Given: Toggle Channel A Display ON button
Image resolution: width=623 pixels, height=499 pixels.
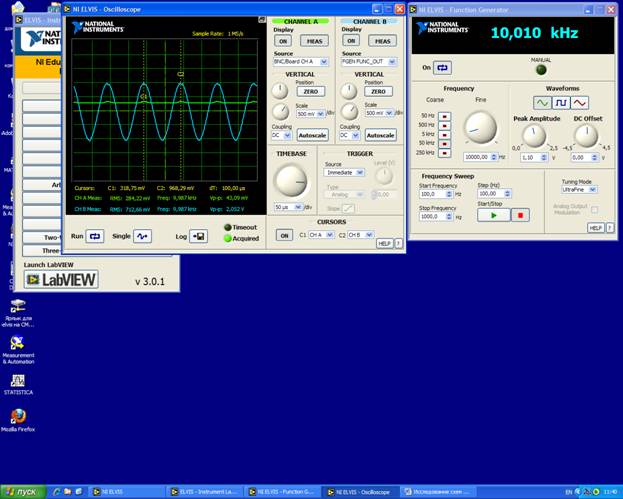Looking at the screenshot, I should (283, 41).
